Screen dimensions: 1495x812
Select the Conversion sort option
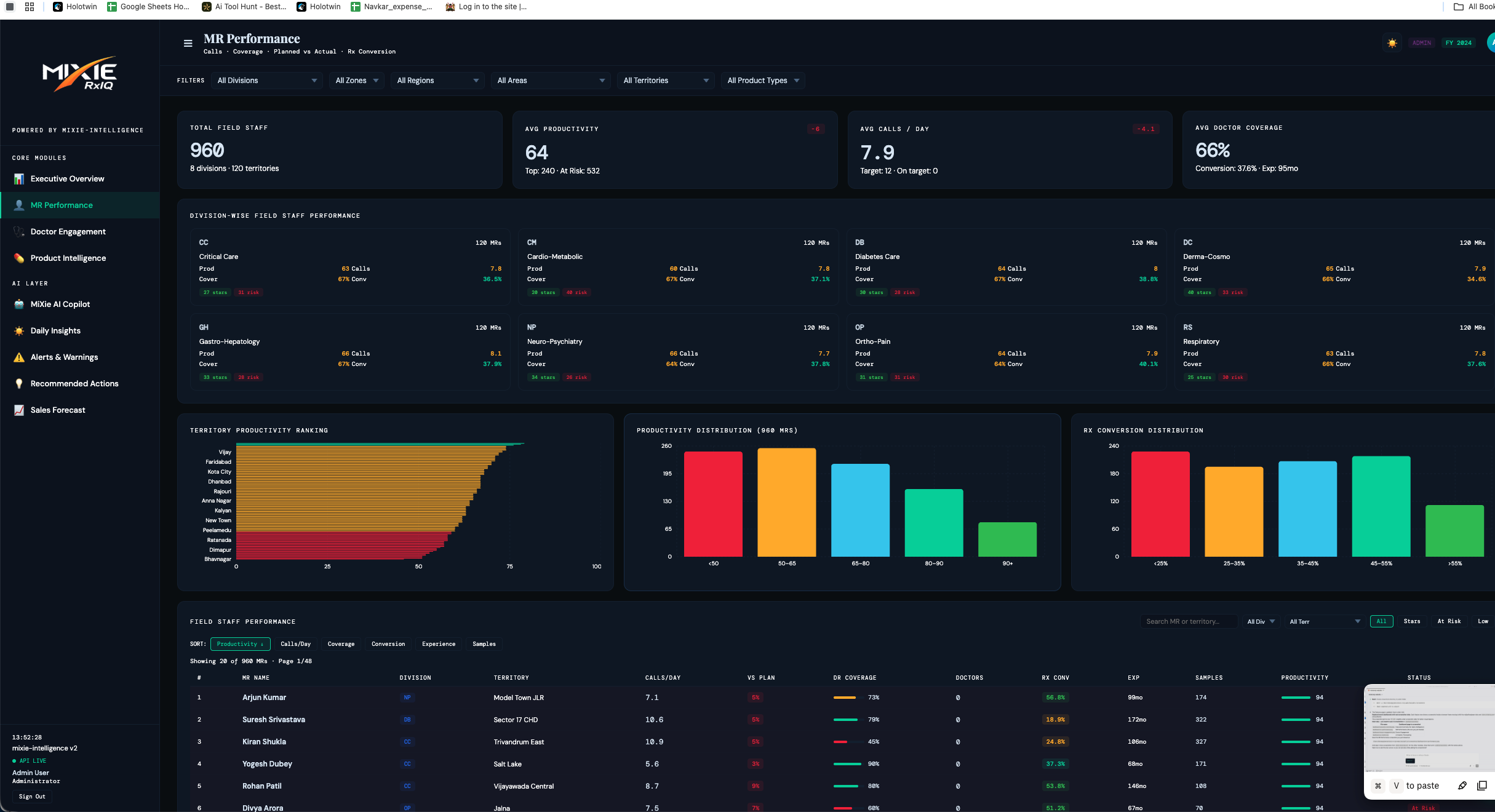pos(388,644)
